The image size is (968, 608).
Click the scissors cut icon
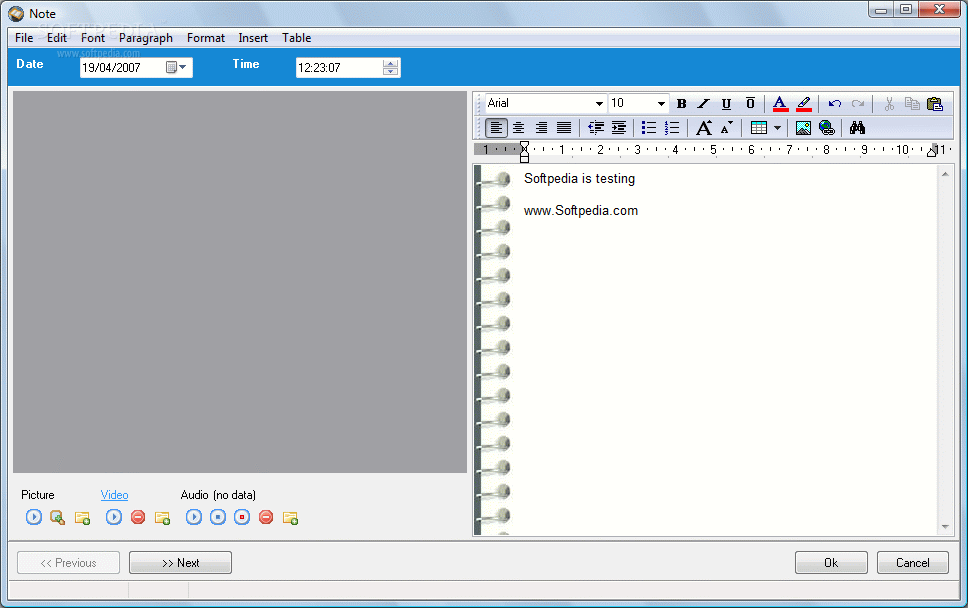[x=889, y=104]
